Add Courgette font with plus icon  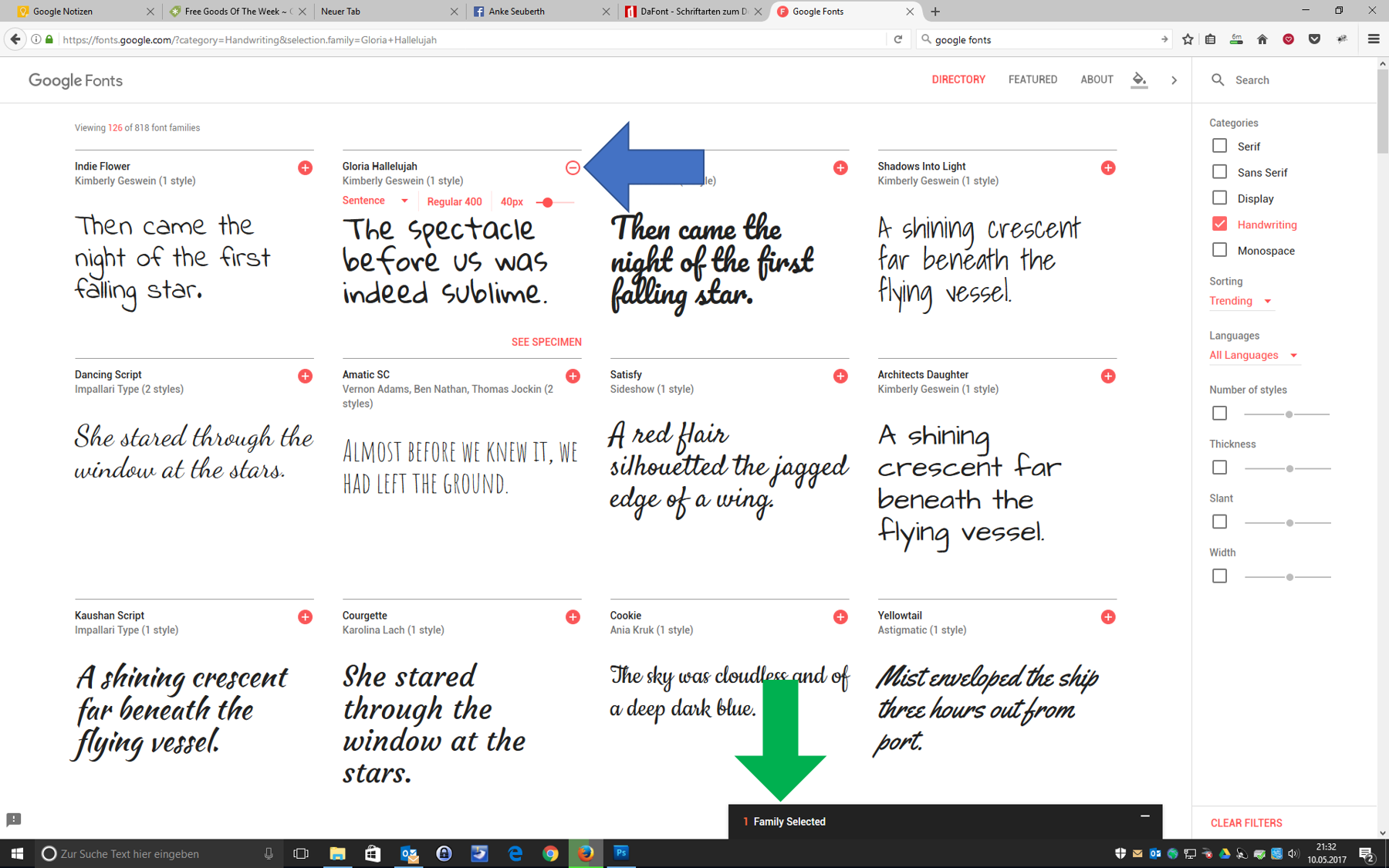pyautogui.click(x=573, y=616)
